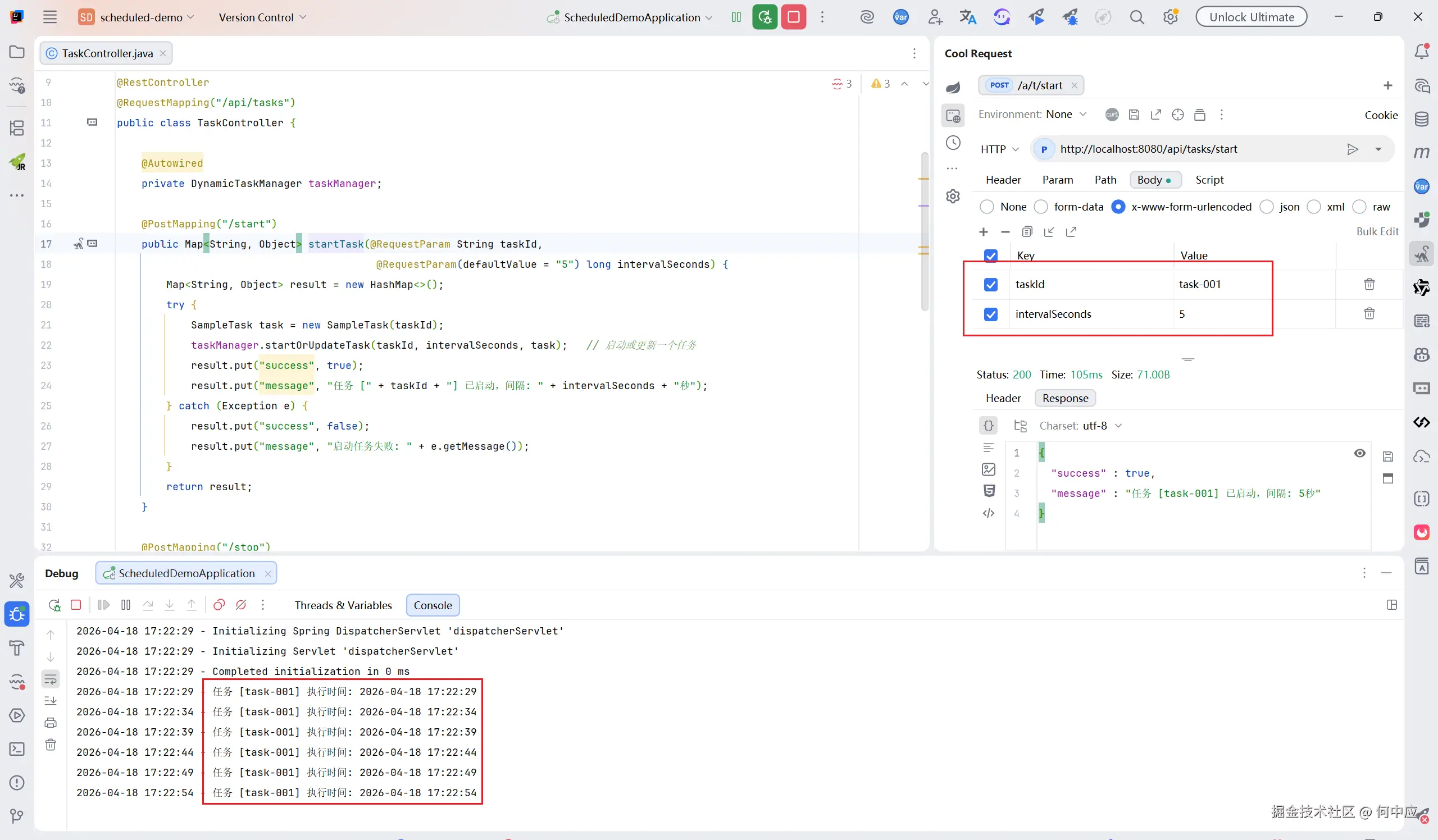Select the json body type radio
The width and height of the screenshot is (1438, 840).
(x=1267, y=207)
